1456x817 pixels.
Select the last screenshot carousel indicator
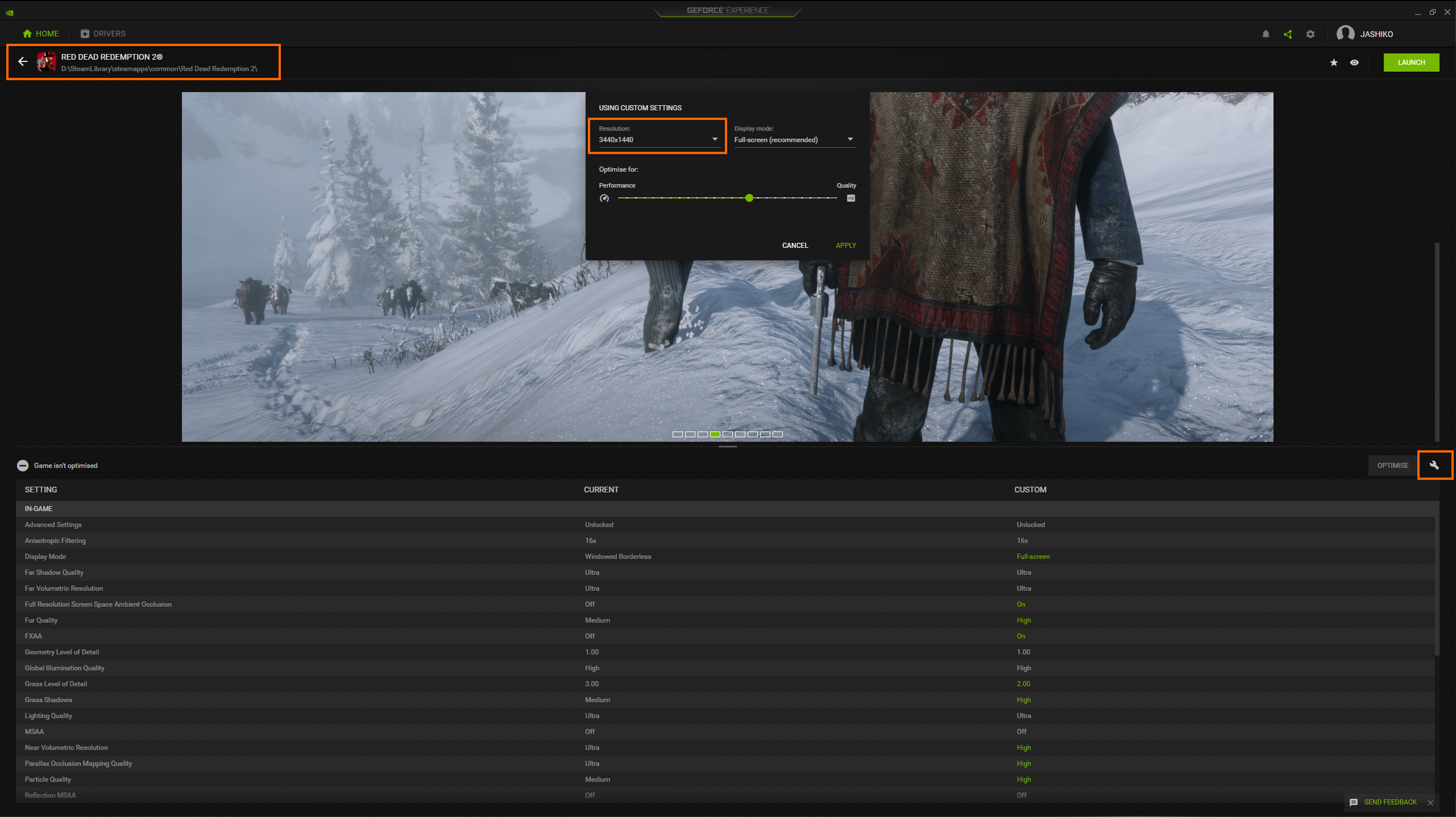(778, 434)
